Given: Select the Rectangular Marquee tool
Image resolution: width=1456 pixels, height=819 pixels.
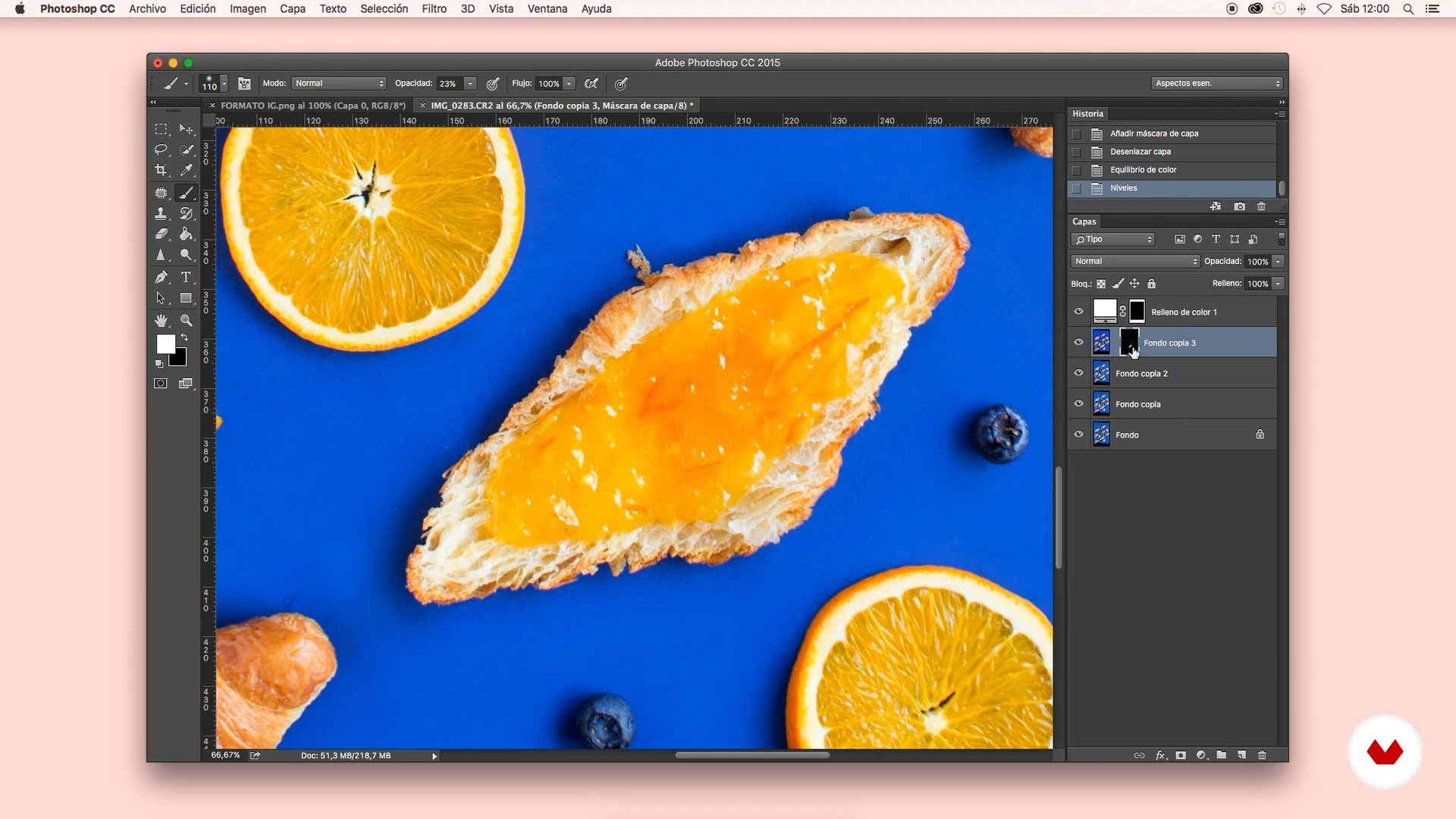Looking at the screenshot, I should [161, 130].
